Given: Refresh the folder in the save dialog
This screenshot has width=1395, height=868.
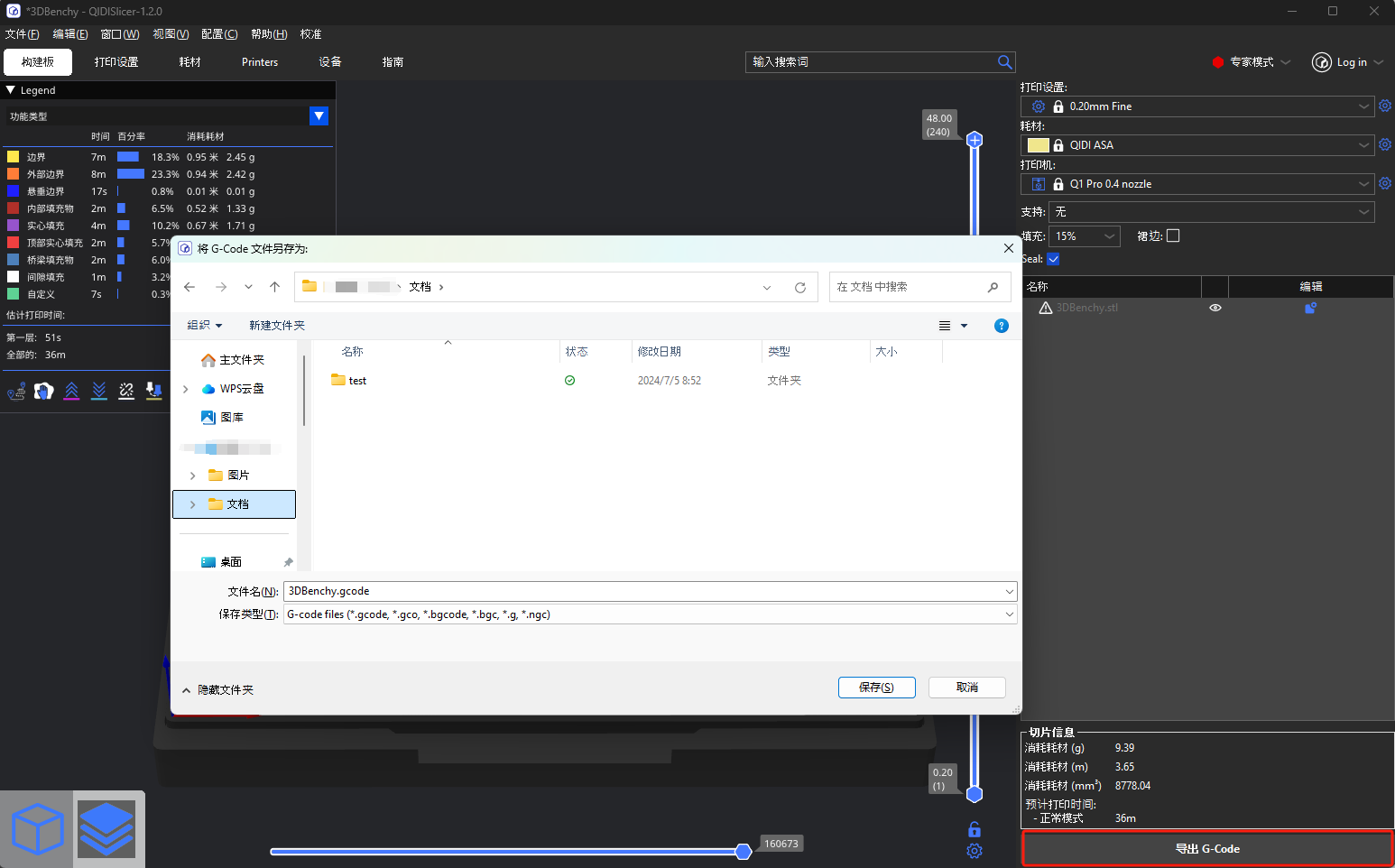Looking at the screenshot, I should tap(799, 288).
